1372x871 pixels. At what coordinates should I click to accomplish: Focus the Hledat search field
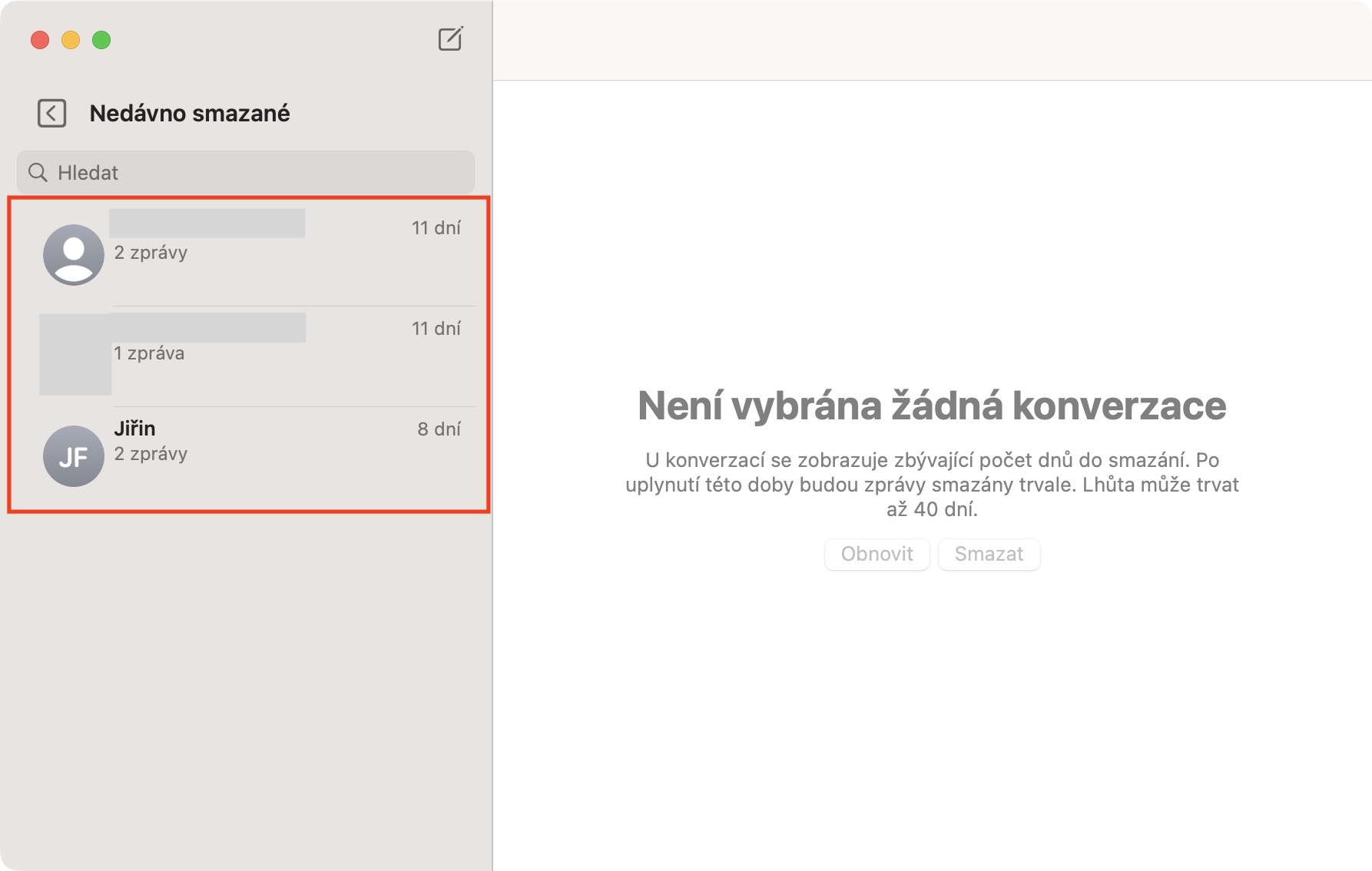[x=254, y=172]
